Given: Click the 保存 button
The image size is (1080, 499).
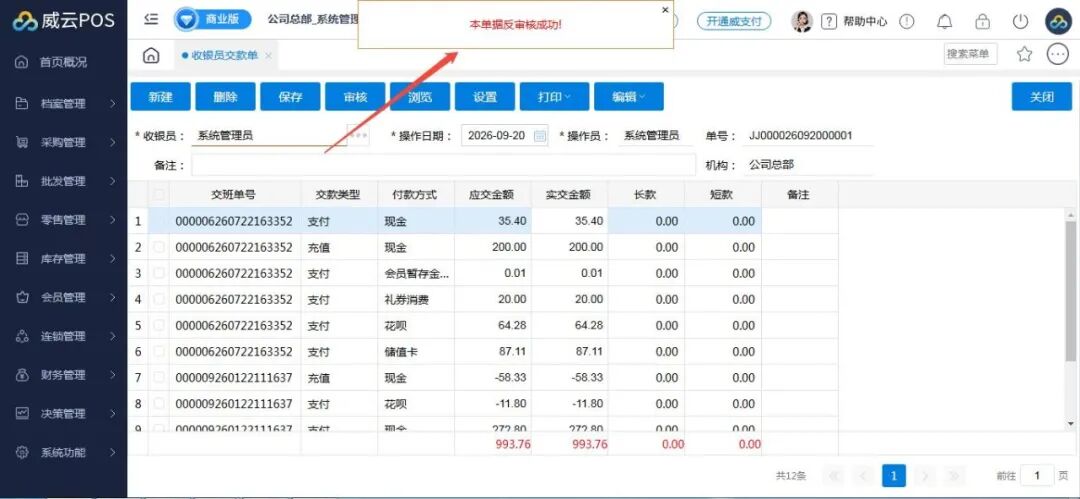Looking at the screenshot, I should click(x=290, y=97).
